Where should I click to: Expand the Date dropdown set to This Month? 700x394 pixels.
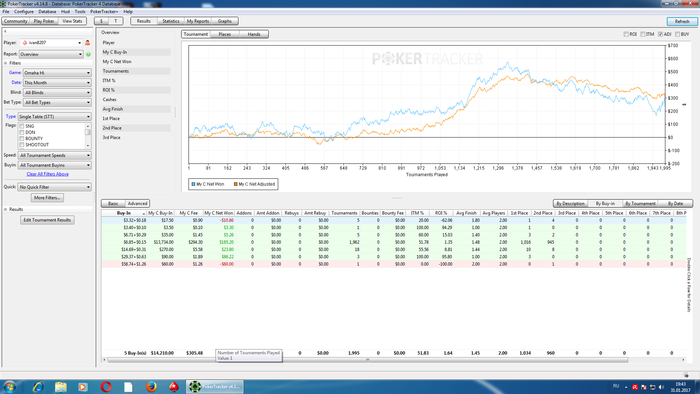pyautogui.click(x=57, y=83)
